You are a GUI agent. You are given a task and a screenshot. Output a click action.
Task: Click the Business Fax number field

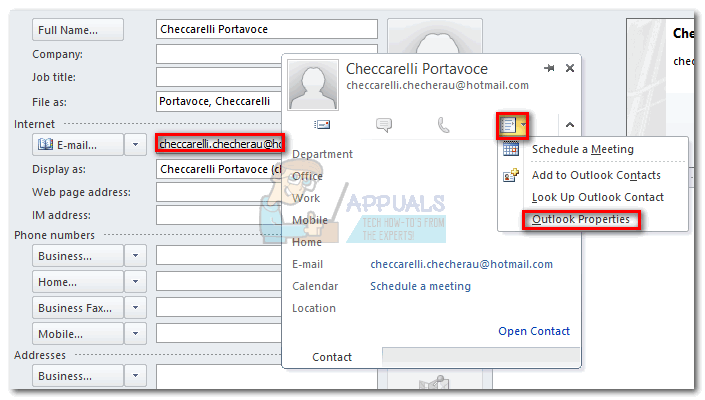tap(219, 307)
